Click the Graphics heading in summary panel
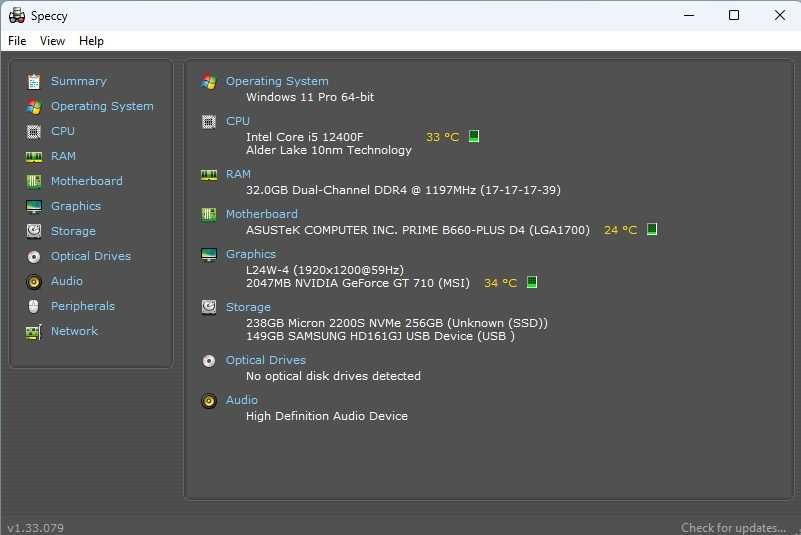The image size is (801, 535). pyautogui.click(x=251, y=254)
